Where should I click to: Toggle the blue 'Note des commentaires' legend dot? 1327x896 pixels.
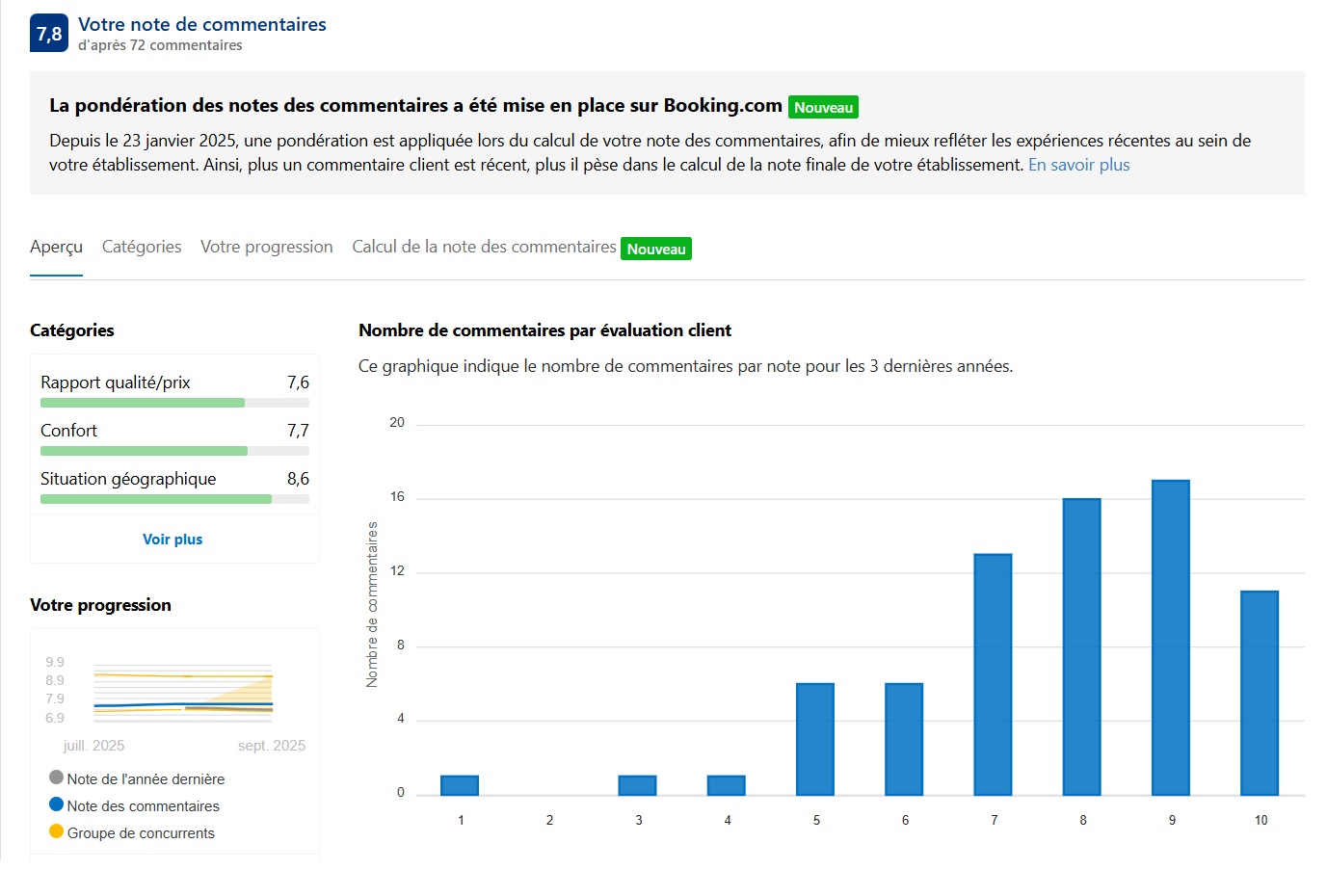56,804
